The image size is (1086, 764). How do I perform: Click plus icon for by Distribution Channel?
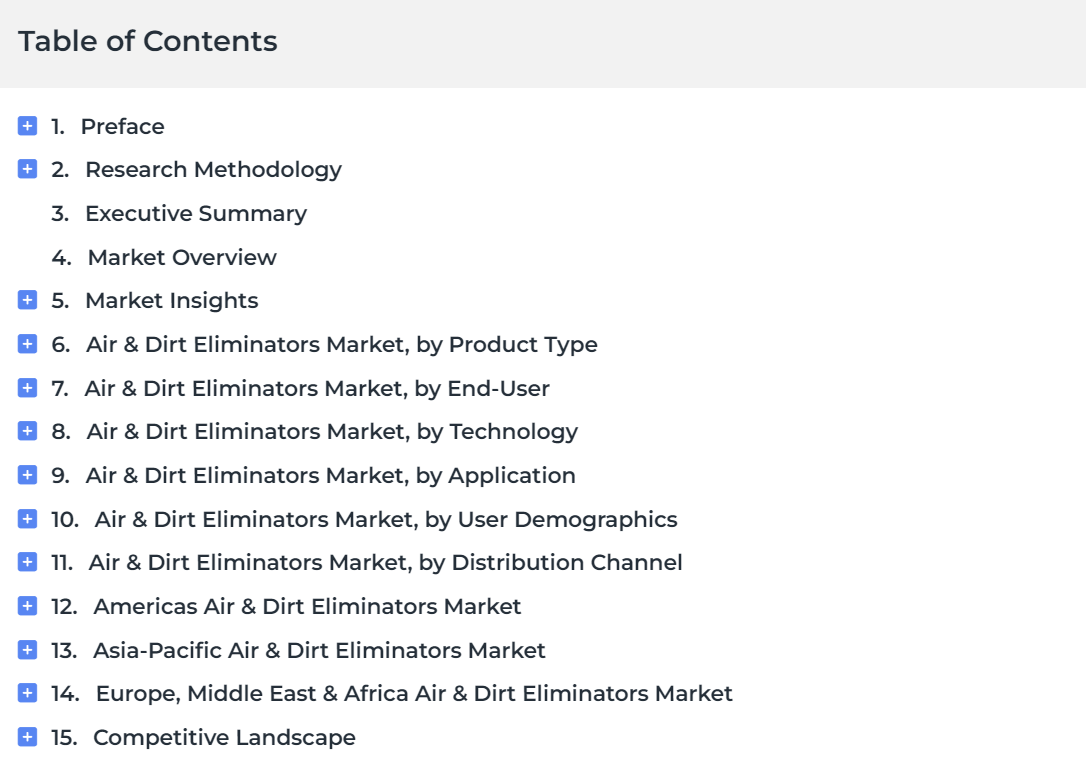click(27, 562)
